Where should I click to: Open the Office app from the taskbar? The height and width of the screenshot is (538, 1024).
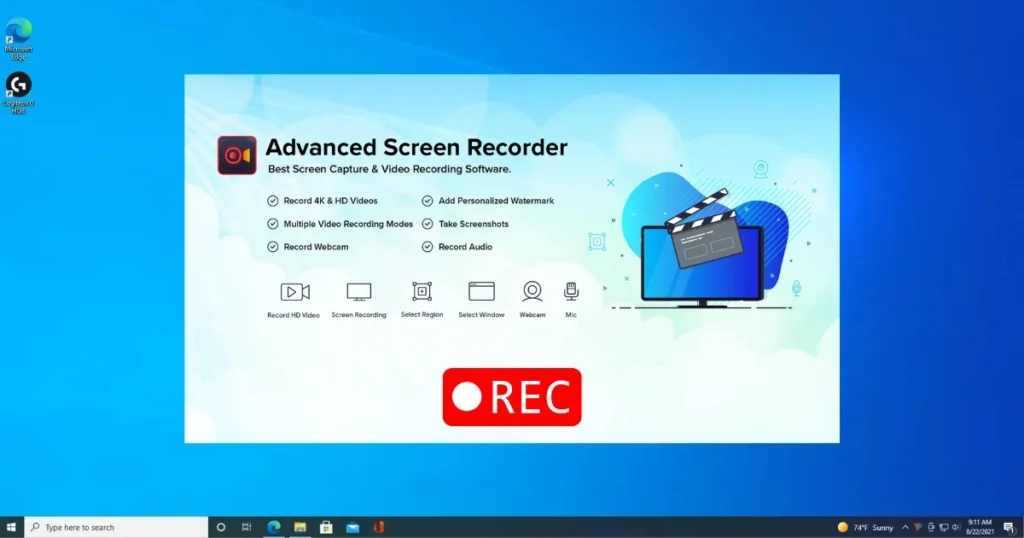379,527
